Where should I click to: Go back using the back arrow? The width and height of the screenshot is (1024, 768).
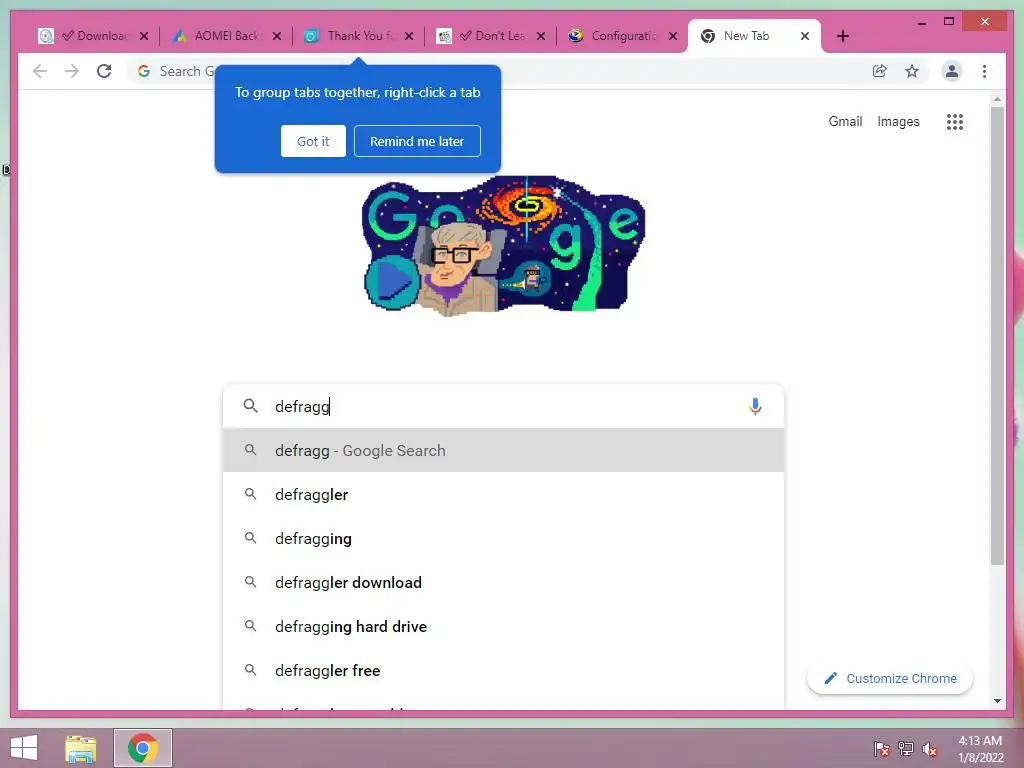(40, 71)
